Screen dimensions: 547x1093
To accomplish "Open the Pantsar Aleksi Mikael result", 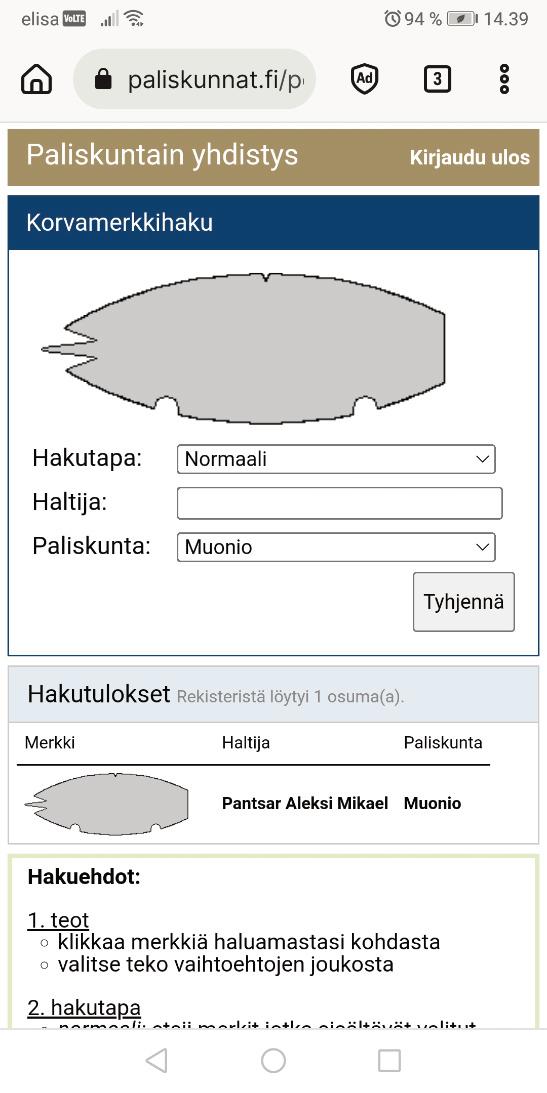I will [x=305, y=803].
